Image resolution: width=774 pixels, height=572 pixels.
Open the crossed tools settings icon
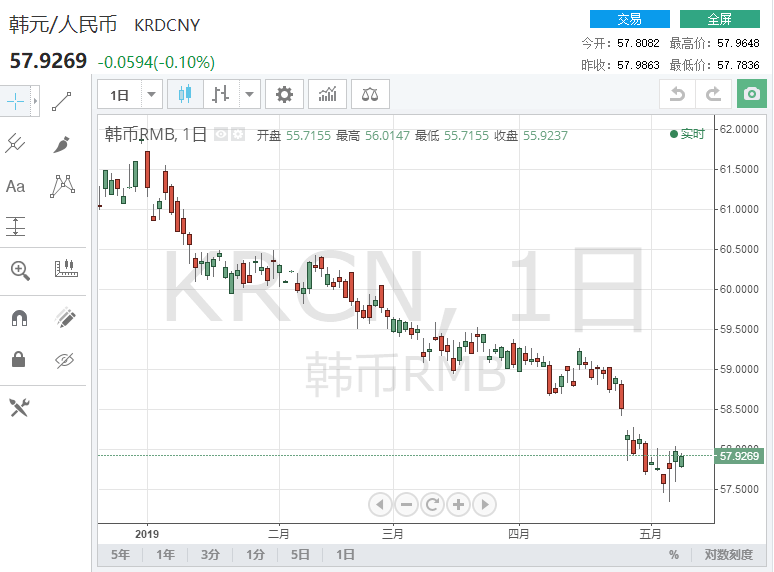pos(20,407)
